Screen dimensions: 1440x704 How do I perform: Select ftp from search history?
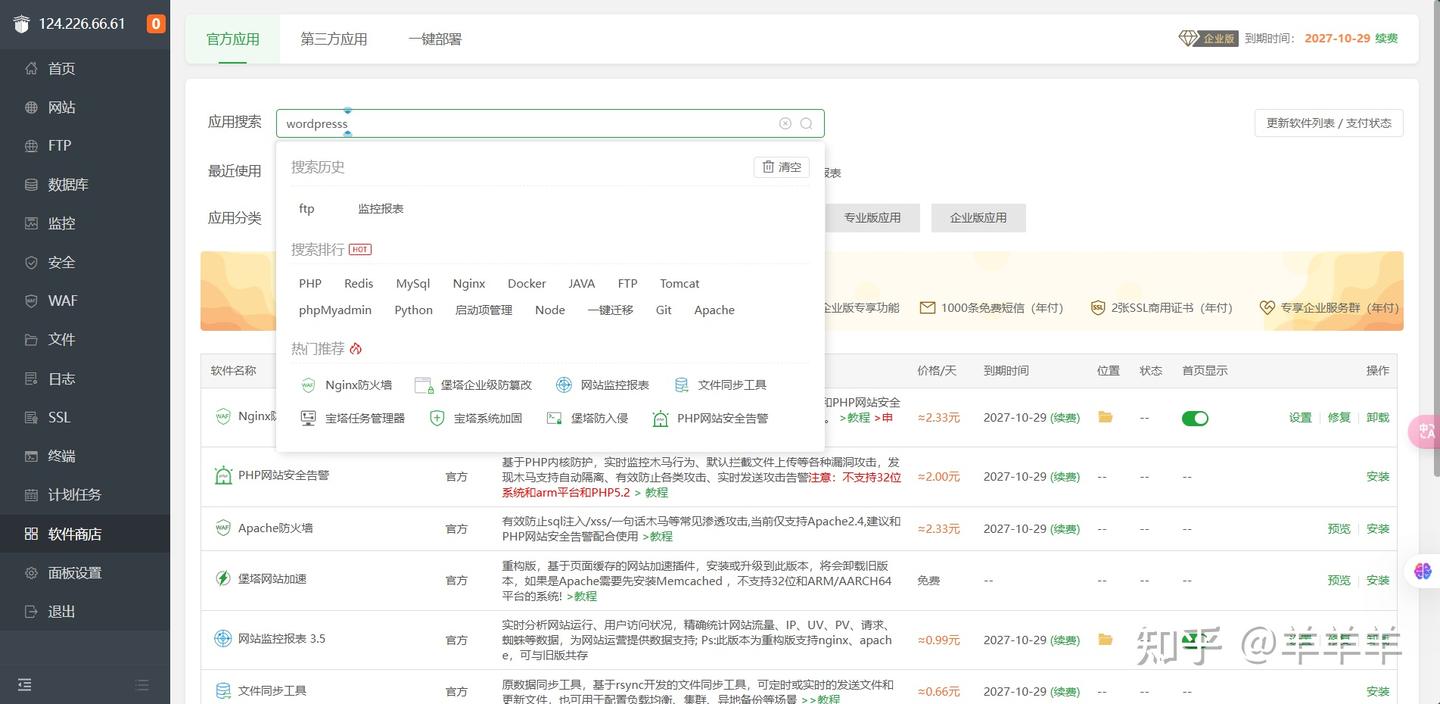click(307, 209)
